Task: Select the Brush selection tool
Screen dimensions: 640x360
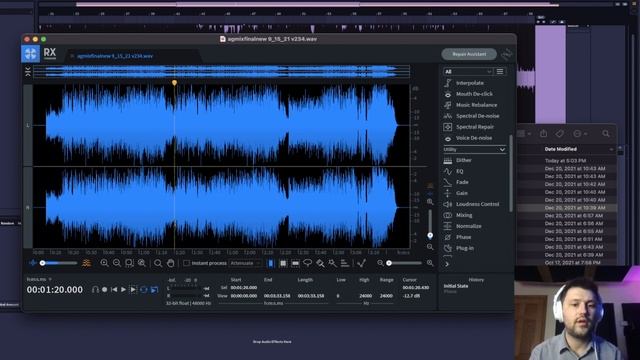Action: click(x=320, y=263)
